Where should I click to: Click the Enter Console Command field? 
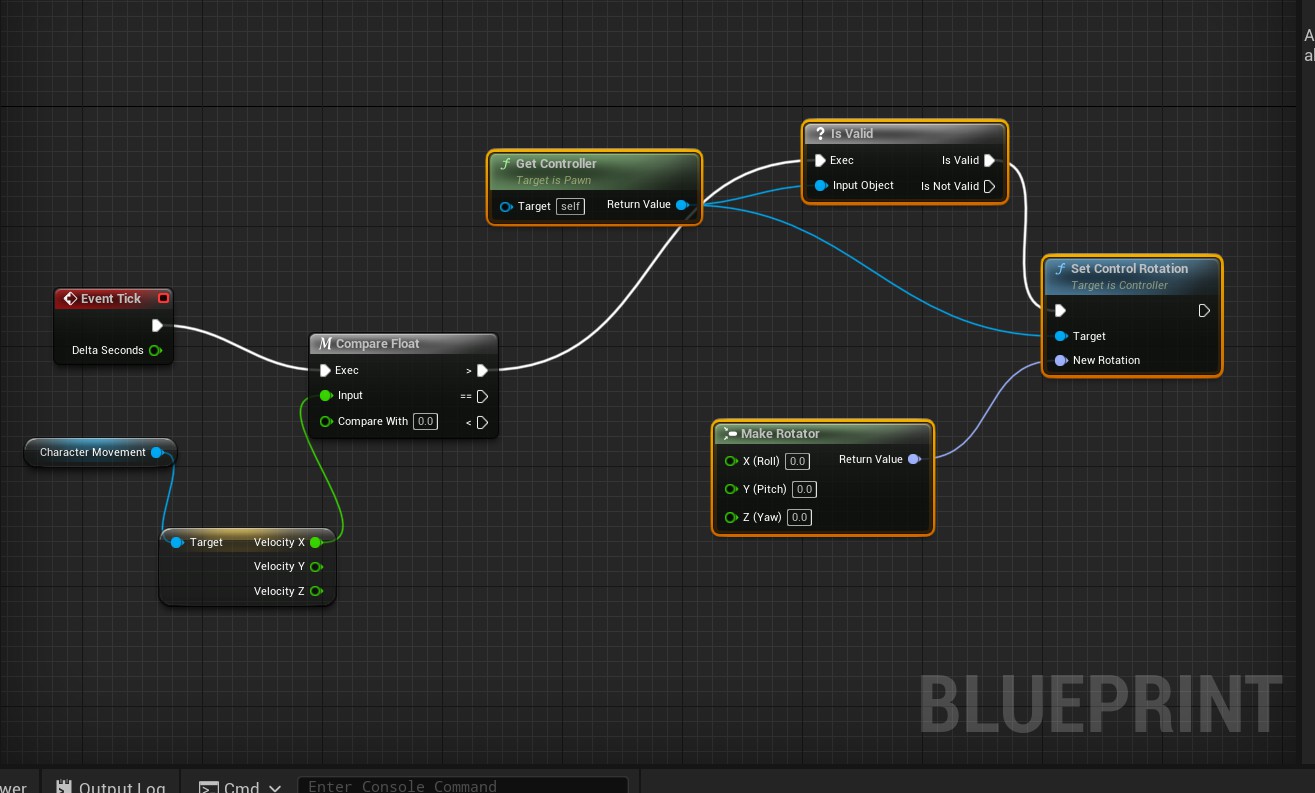(x=462, y=786)
